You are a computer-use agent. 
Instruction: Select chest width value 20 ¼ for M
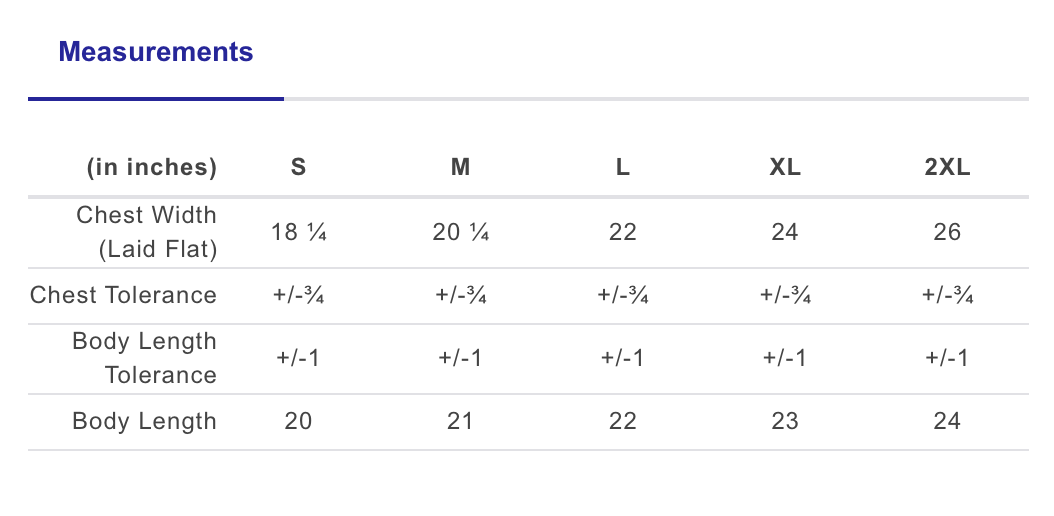[x=460, y=232]
